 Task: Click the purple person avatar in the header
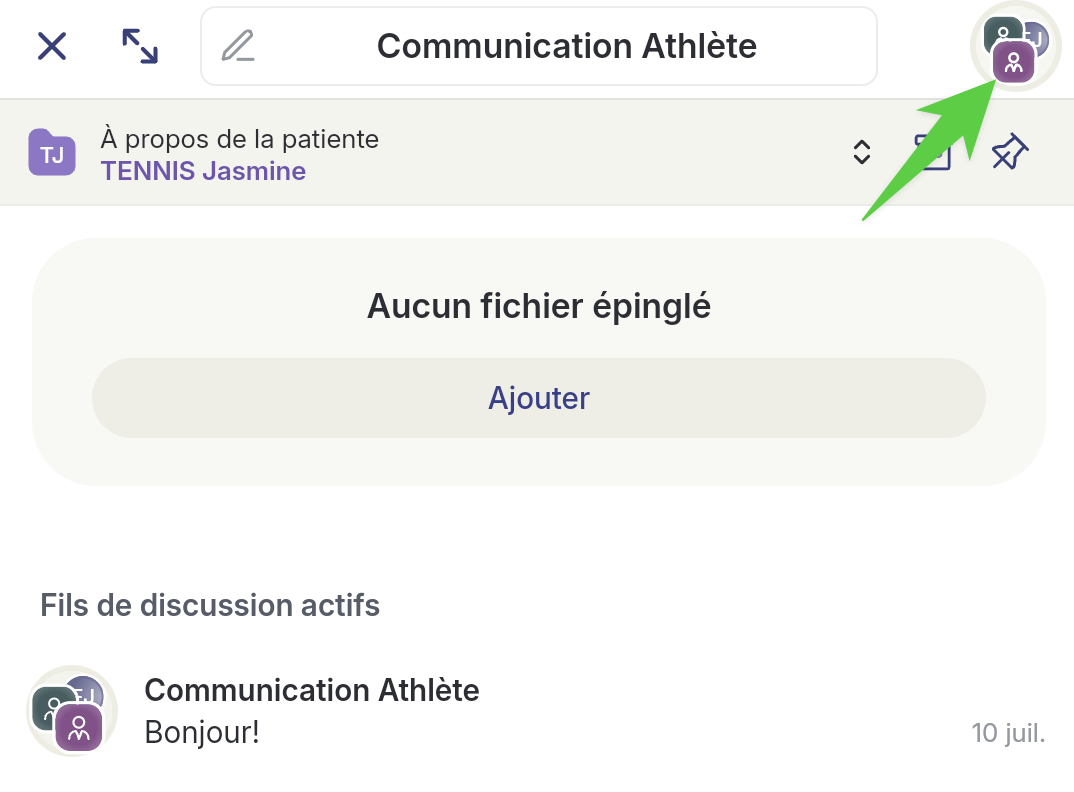tap(1014, 64)
